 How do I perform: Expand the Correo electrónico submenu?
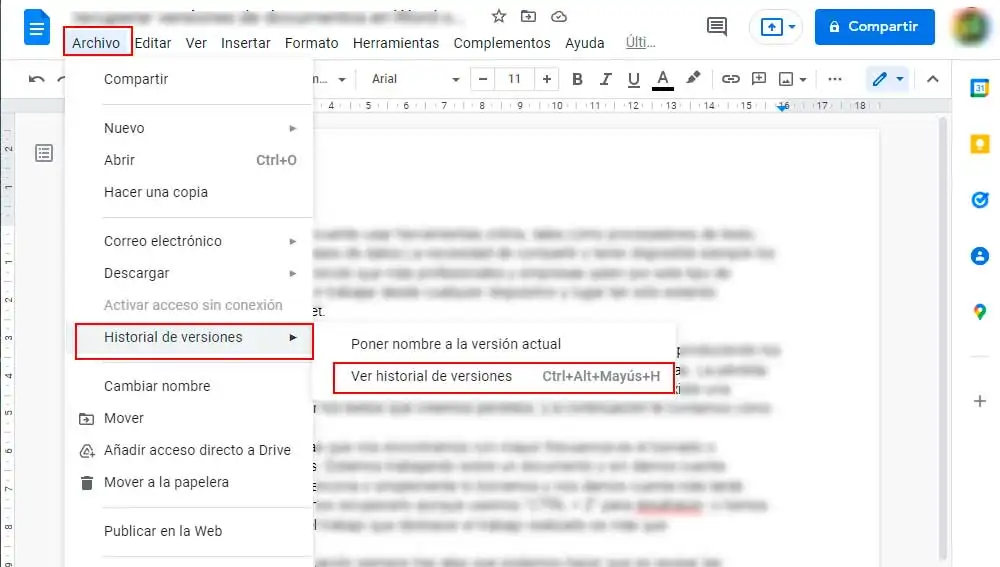(189, 241)
